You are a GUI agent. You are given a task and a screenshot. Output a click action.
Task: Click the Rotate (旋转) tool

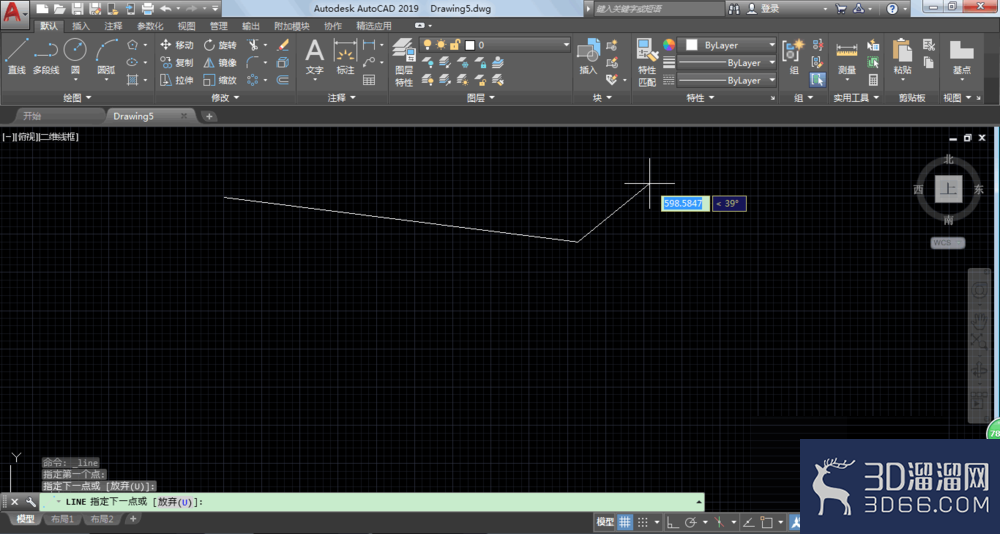(x=220, y=45)
